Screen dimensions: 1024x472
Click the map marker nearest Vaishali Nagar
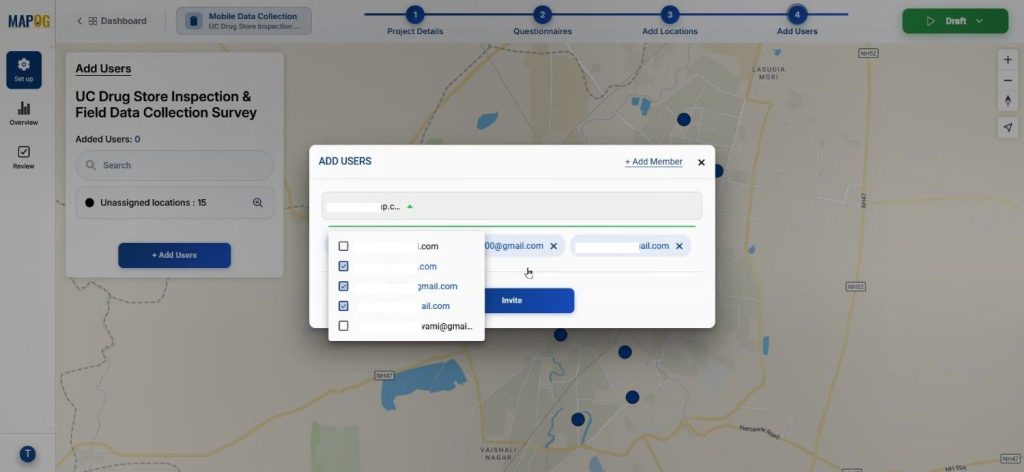(578, 419)
